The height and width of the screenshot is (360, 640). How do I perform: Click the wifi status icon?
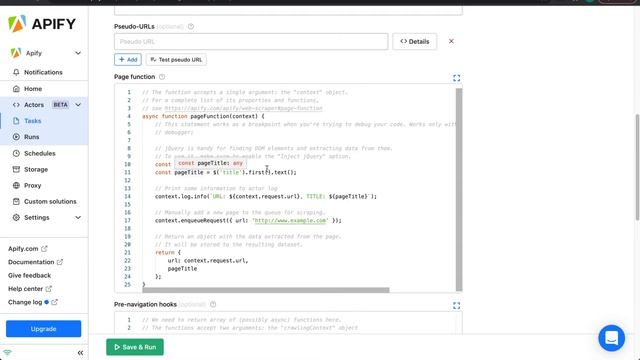[x=7, y=353]
